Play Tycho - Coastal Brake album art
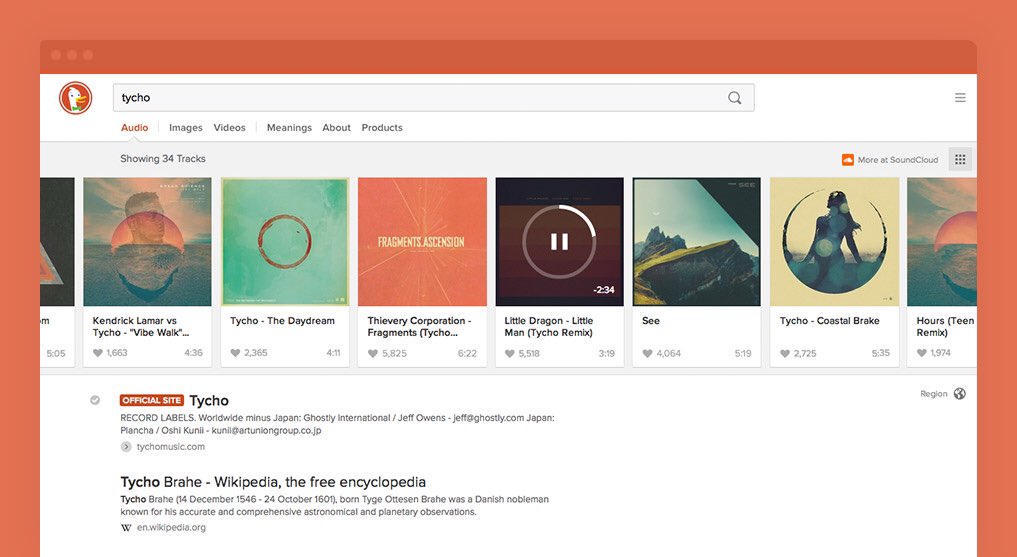Screen dimensions: 1017x557 pyautogui.click(x=834, y=242)
